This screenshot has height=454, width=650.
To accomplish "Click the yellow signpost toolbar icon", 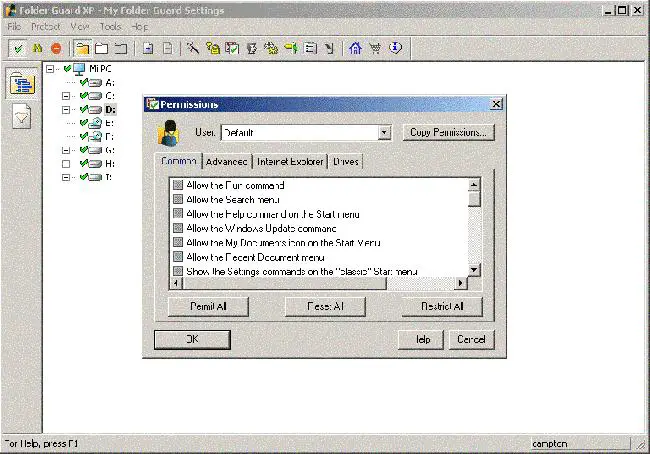I will click(x=291, y=49).
